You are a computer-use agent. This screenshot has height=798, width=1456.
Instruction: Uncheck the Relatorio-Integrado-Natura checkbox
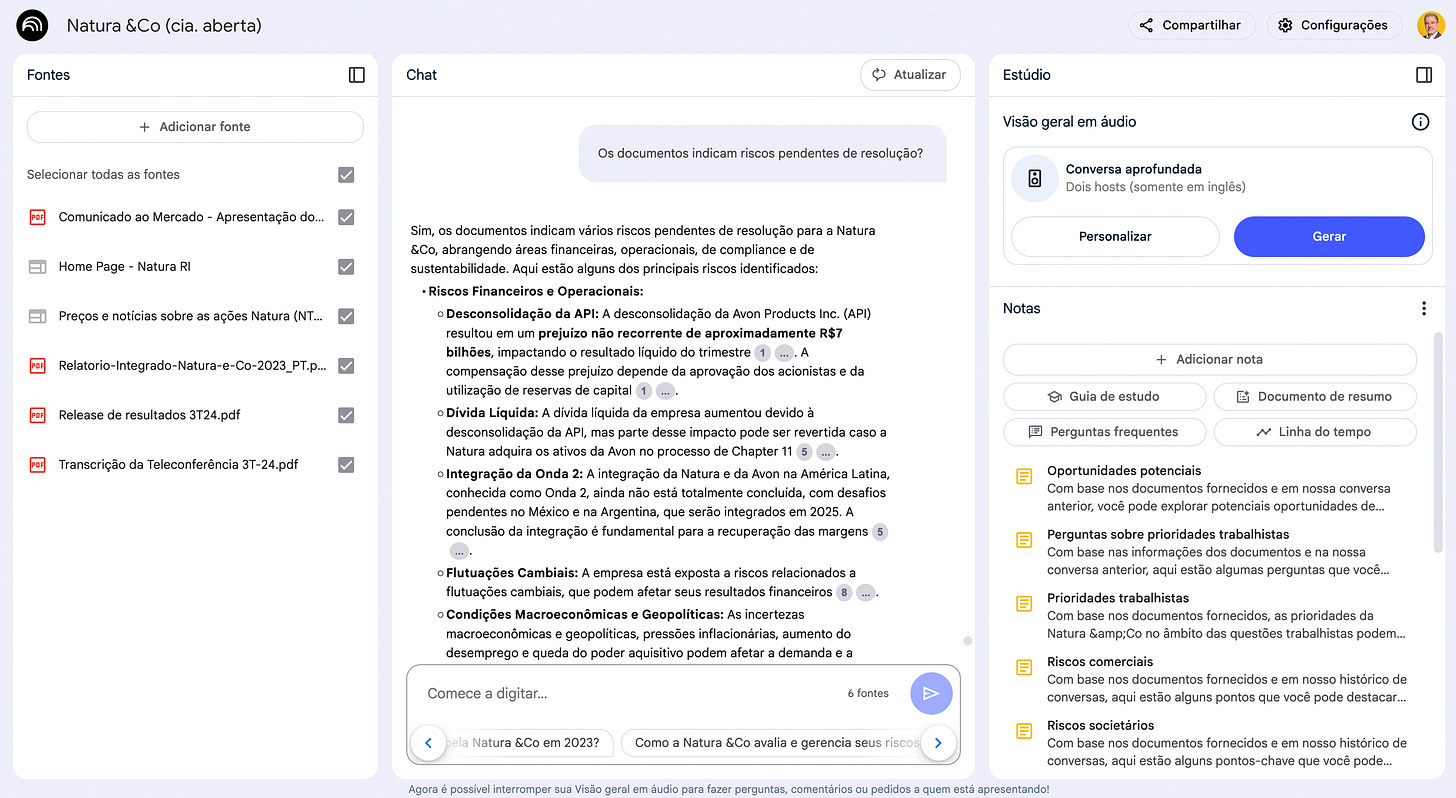coord(346,366)
